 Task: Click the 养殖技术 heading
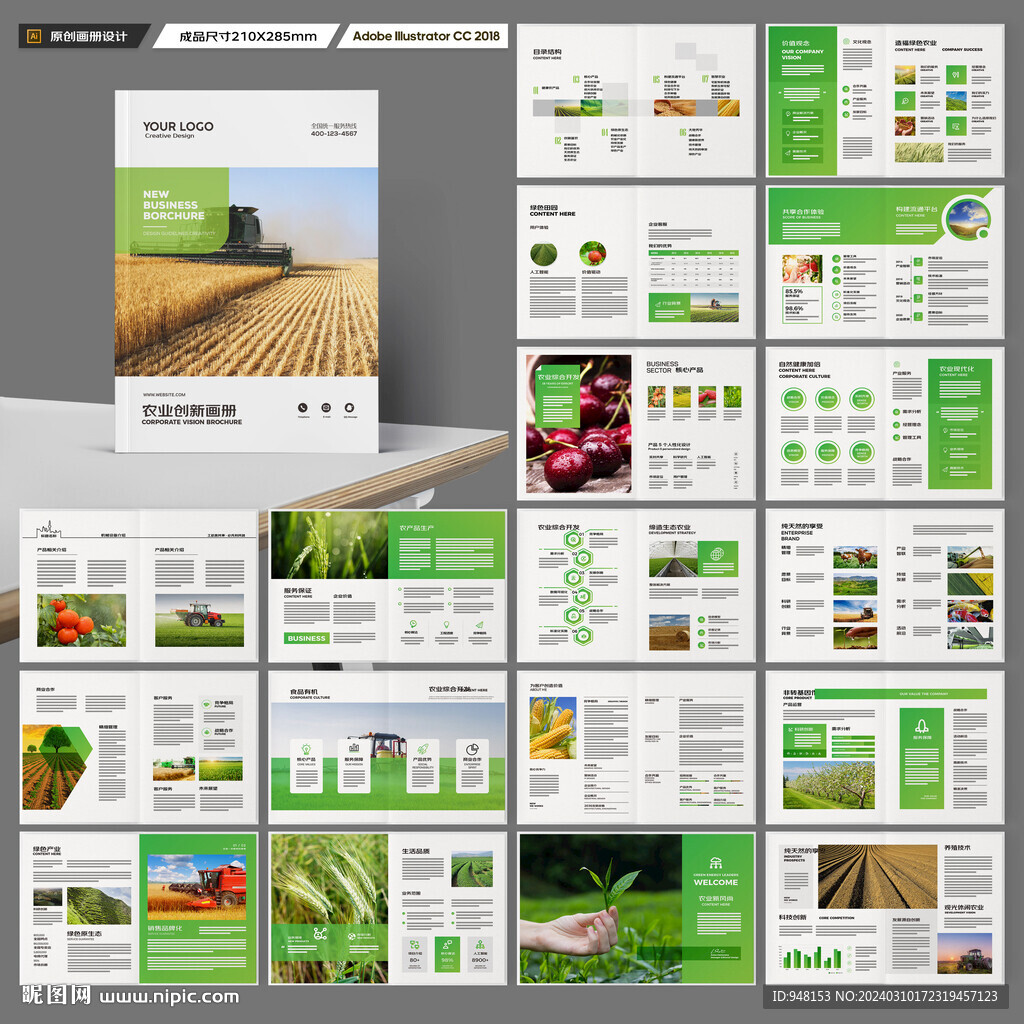[957, 848]
